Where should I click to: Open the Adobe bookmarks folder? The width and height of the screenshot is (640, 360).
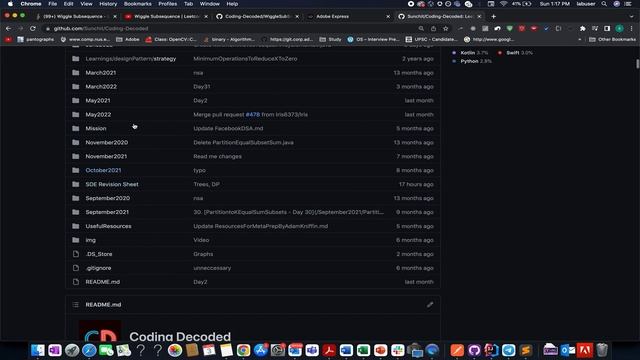click(127, 40)
